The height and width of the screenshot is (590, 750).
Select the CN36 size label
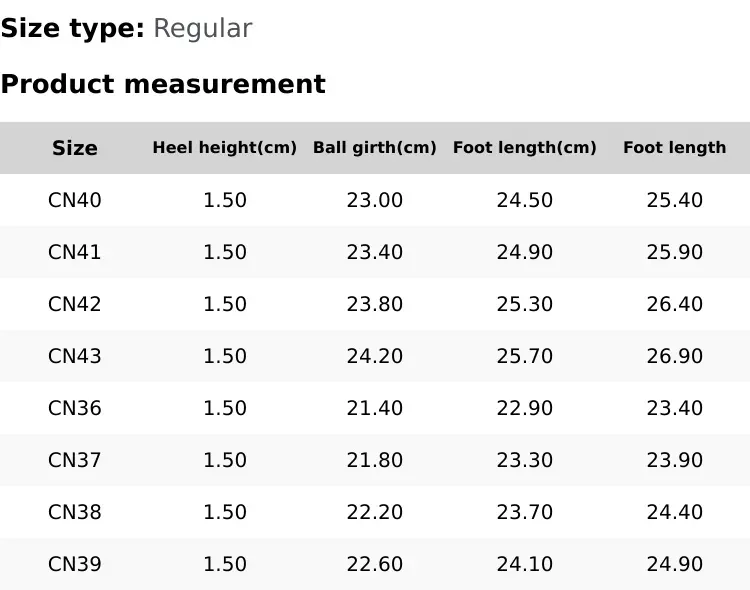75,408
